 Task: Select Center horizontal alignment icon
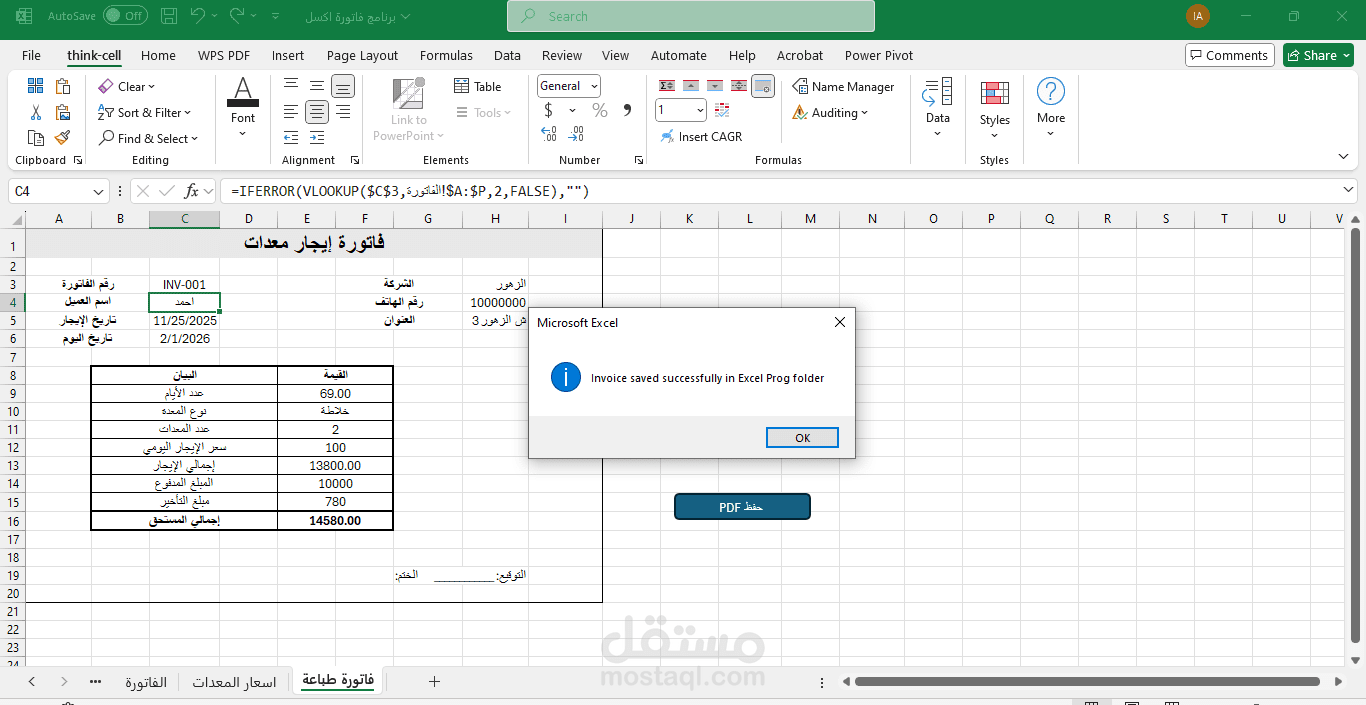[317, 112]
